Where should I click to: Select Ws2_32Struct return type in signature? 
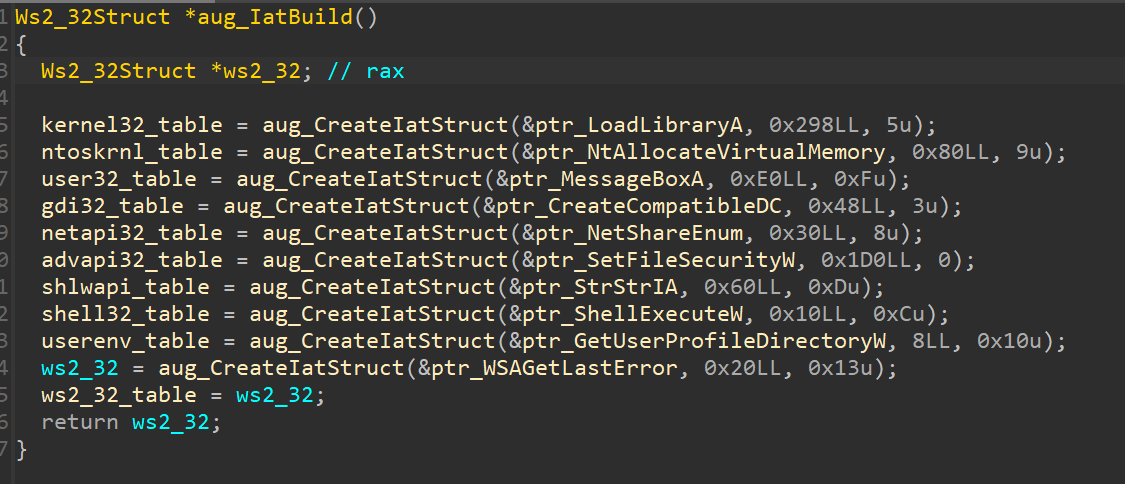pyautogui.click(x=93, y=16)
